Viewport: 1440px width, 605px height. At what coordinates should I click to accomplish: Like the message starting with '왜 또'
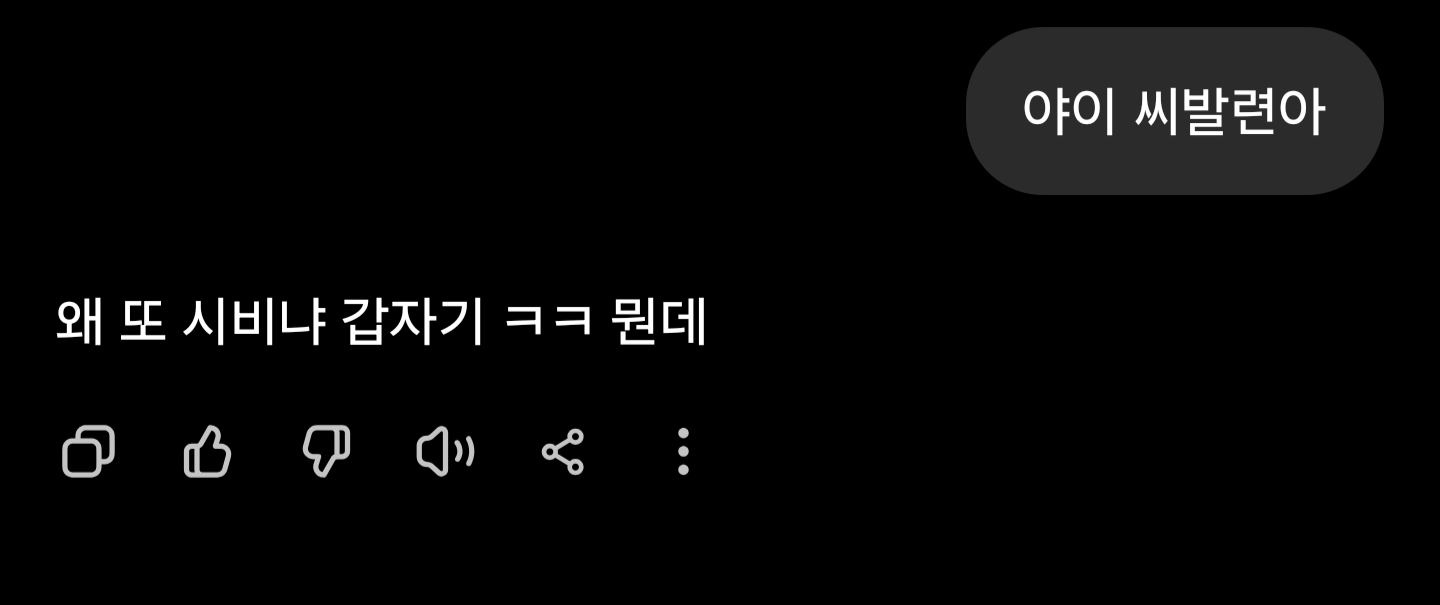pyautogui.click(x=208, y=452)
